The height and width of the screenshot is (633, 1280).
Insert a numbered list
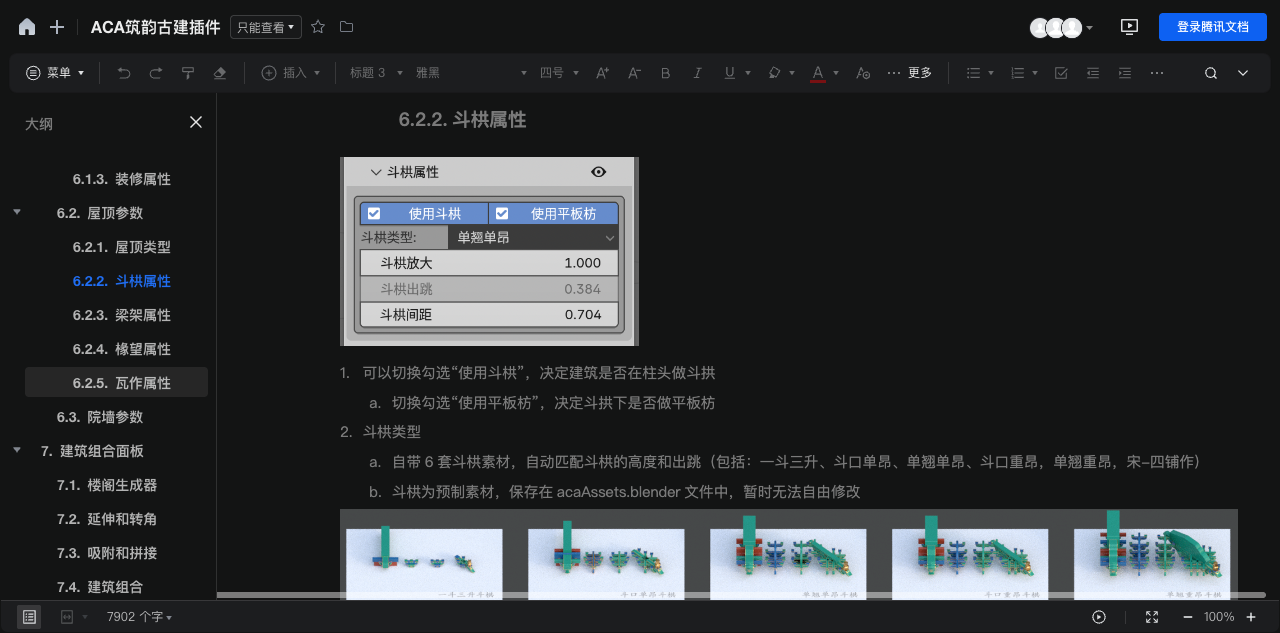[1017, 73]
